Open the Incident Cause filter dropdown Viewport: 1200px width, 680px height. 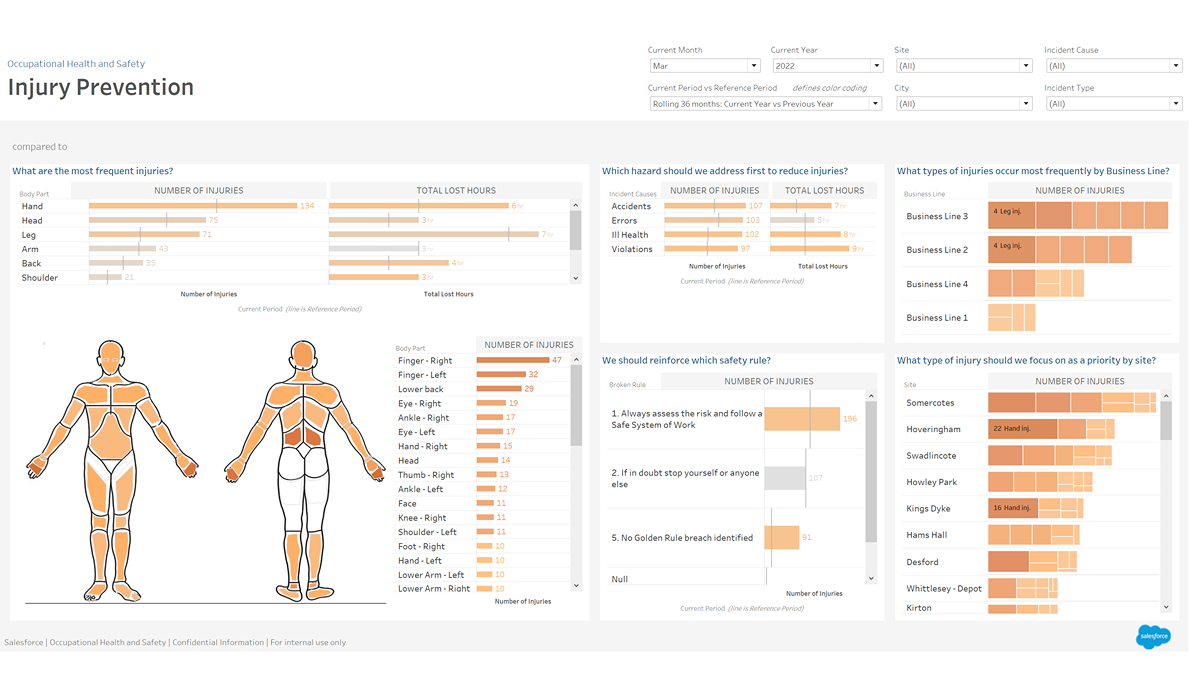pyautogui.click(x=1113, y=66)
